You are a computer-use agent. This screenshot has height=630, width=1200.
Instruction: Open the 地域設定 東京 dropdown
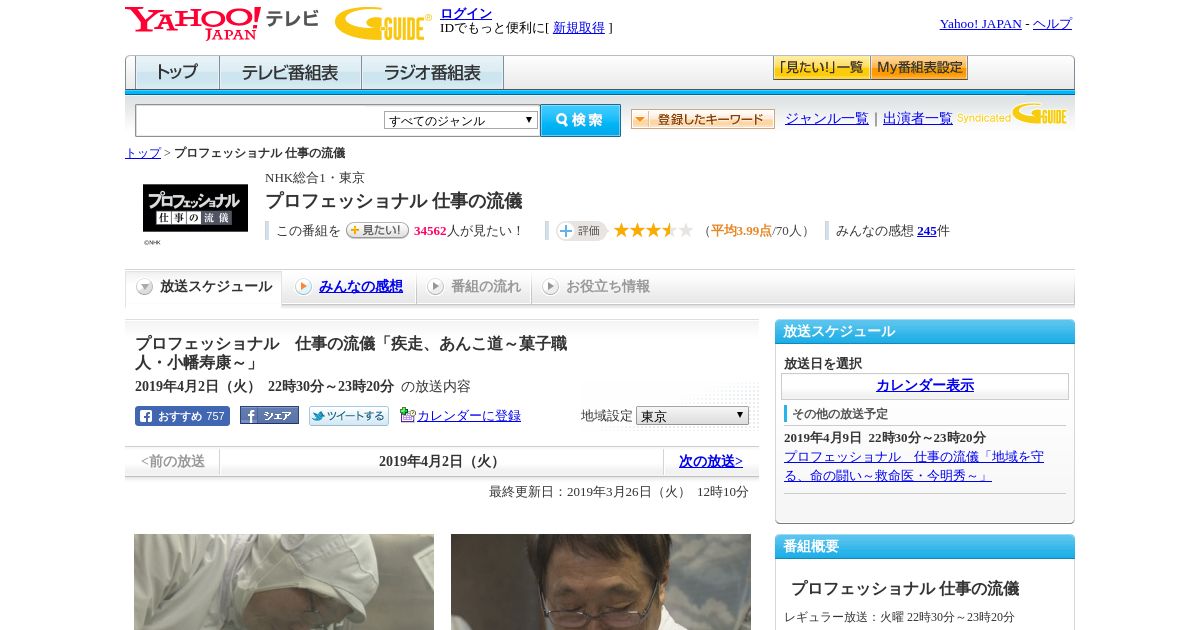(x=692, y=416)
